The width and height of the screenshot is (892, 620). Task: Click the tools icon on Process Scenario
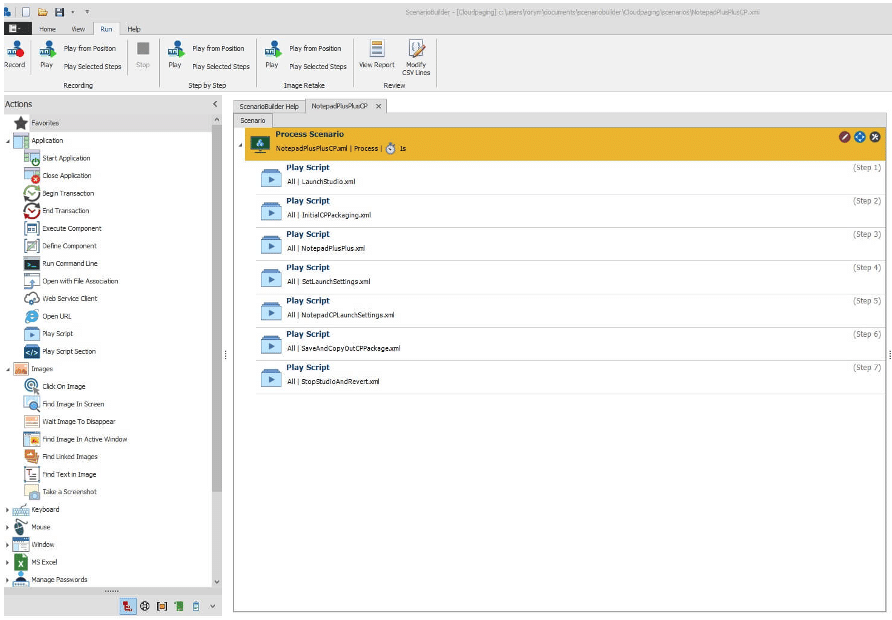pyautogui.click(x=875, y=137)
